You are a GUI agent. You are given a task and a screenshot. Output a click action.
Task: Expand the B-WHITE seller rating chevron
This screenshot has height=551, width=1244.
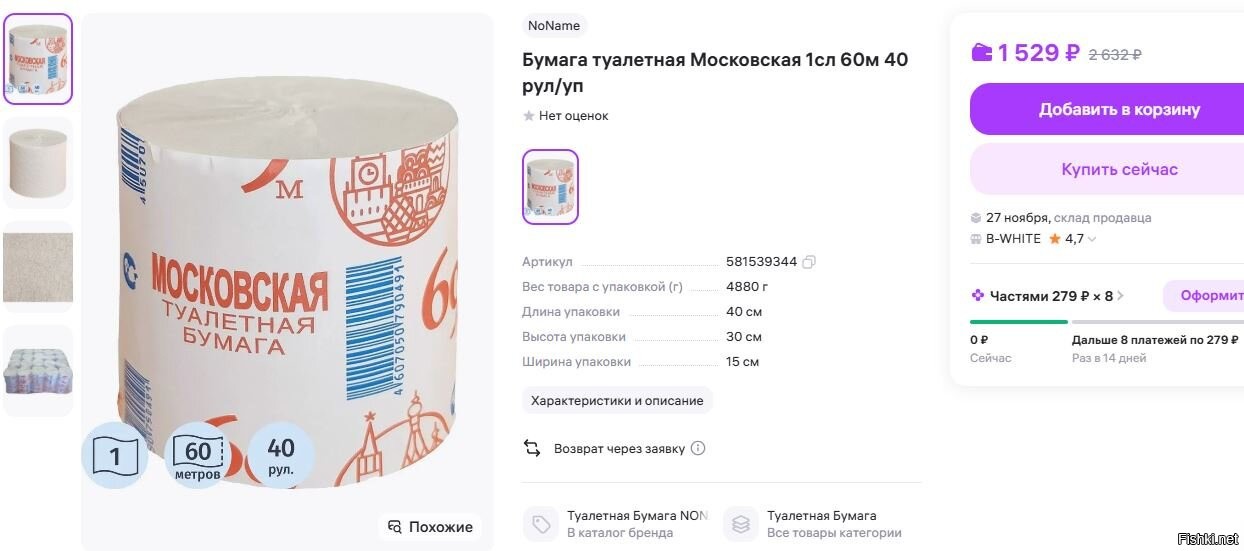pos(1091,239)
